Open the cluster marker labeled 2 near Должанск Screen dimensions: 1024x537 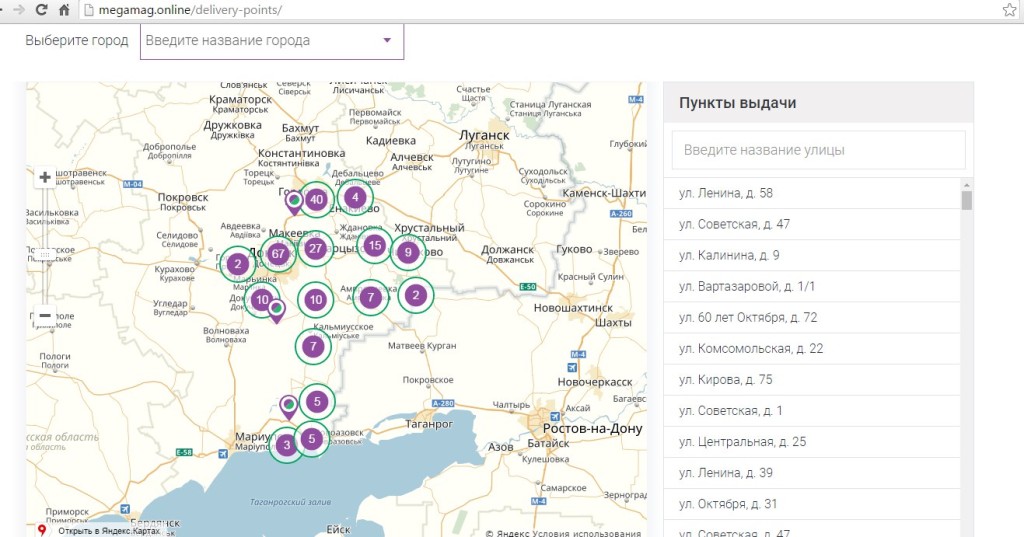(x=416, y=295)
